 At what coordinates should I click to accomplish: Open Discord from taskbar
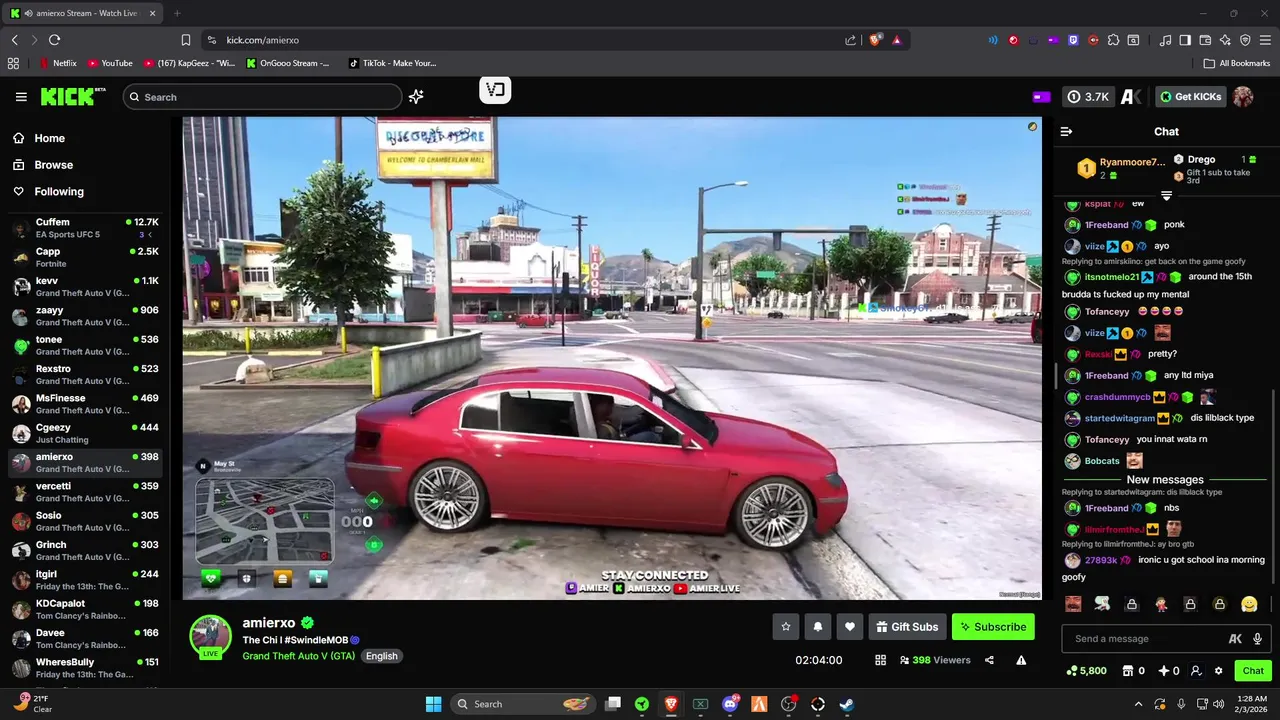730,704
